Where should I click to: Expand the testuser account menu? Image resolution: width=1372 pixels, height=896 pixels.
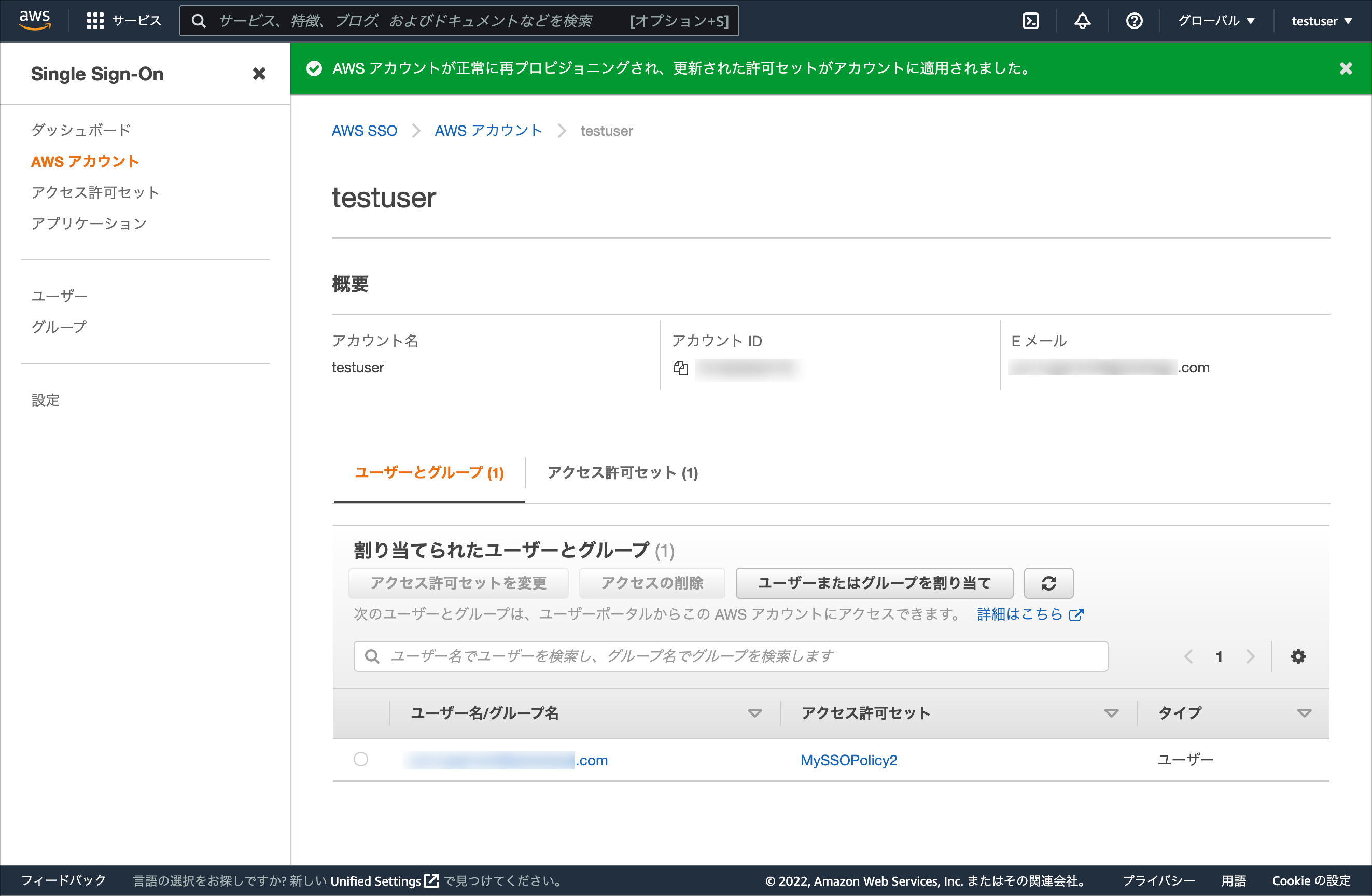[1321, 21]
